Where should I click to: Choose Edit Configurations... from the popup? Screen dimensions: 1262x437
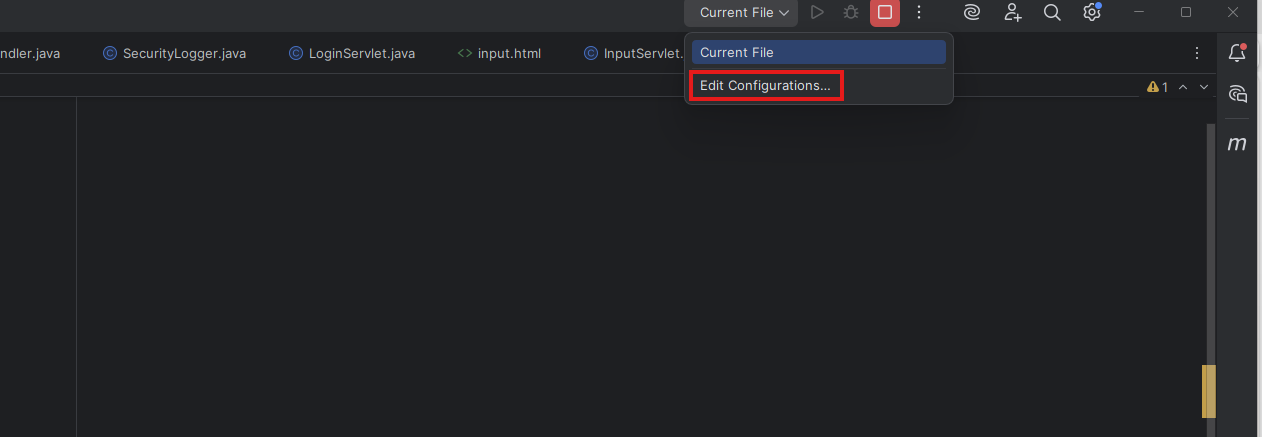click(765, 86)
